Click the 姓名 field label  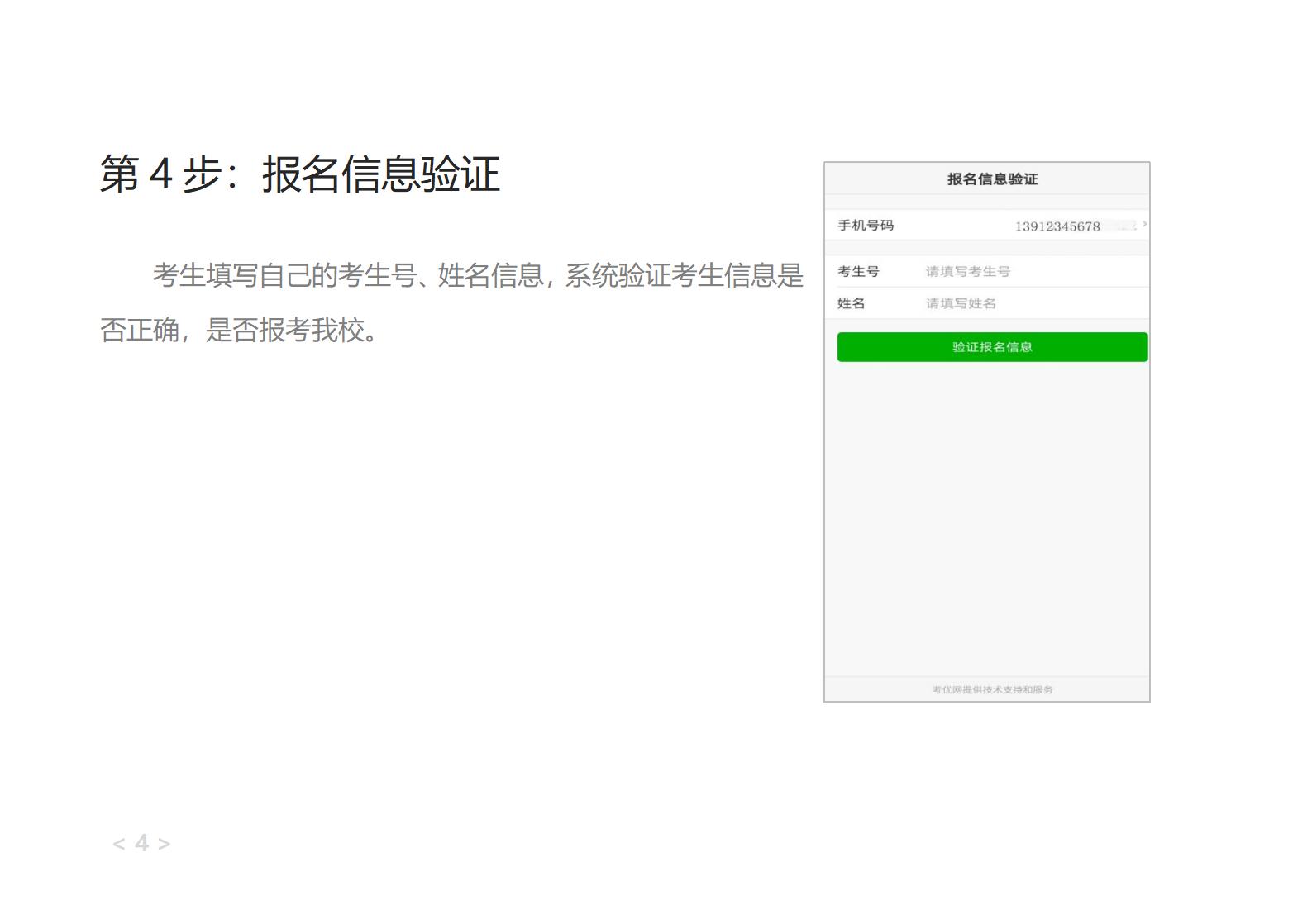851,303
